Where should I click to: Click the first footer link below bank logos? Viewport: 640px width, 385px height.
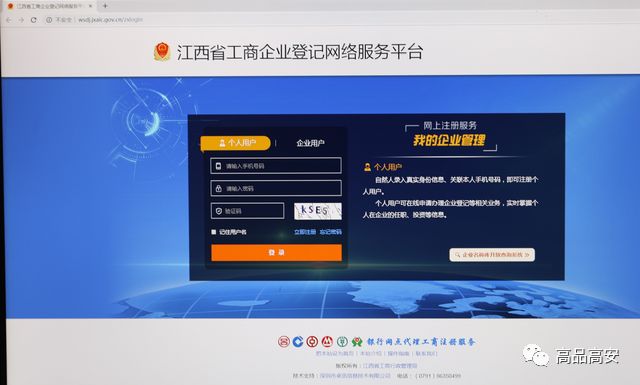(335, 354)
